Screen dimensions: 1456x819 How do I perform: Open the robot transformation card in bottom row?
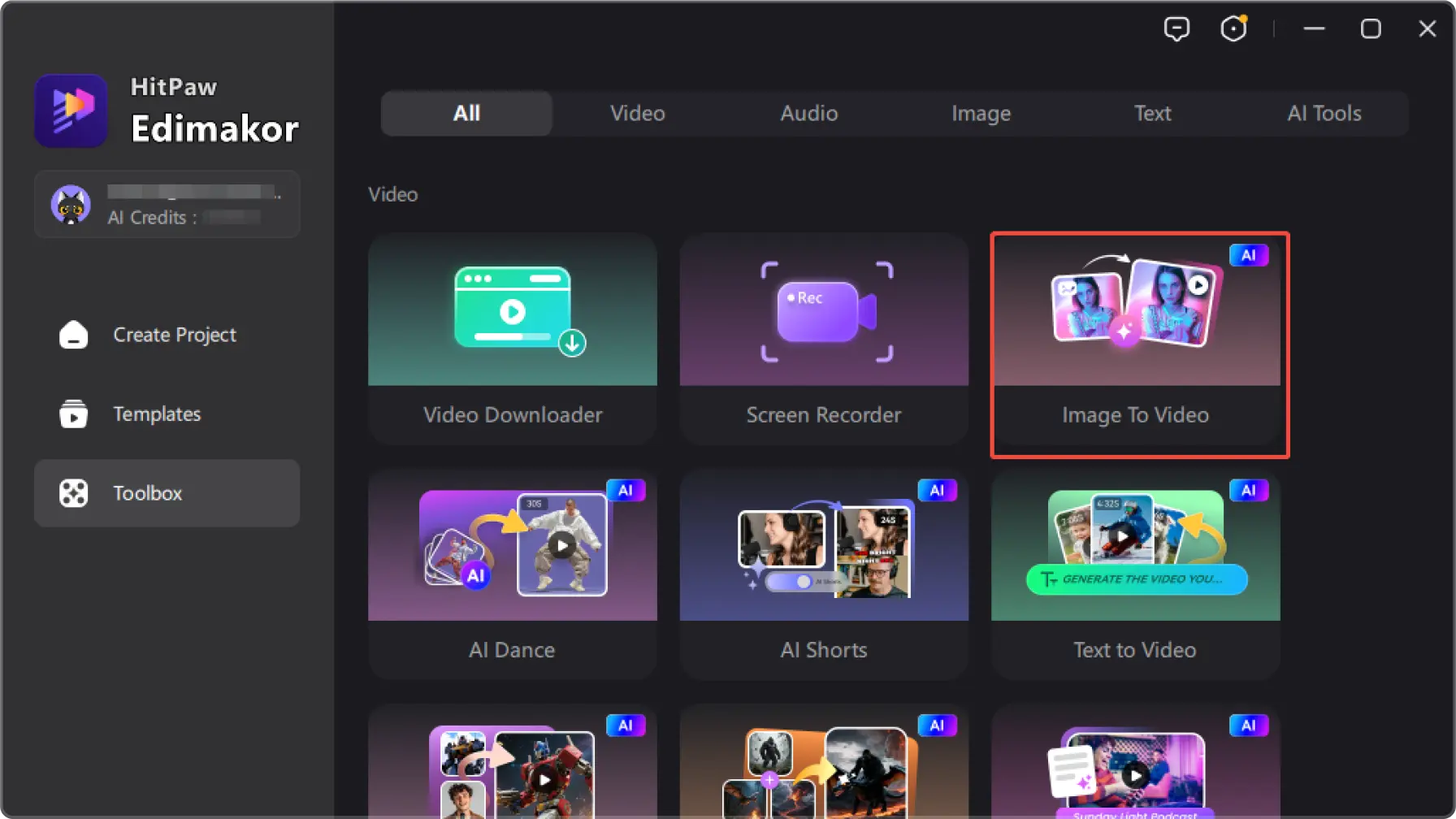(x=513, y=761)
